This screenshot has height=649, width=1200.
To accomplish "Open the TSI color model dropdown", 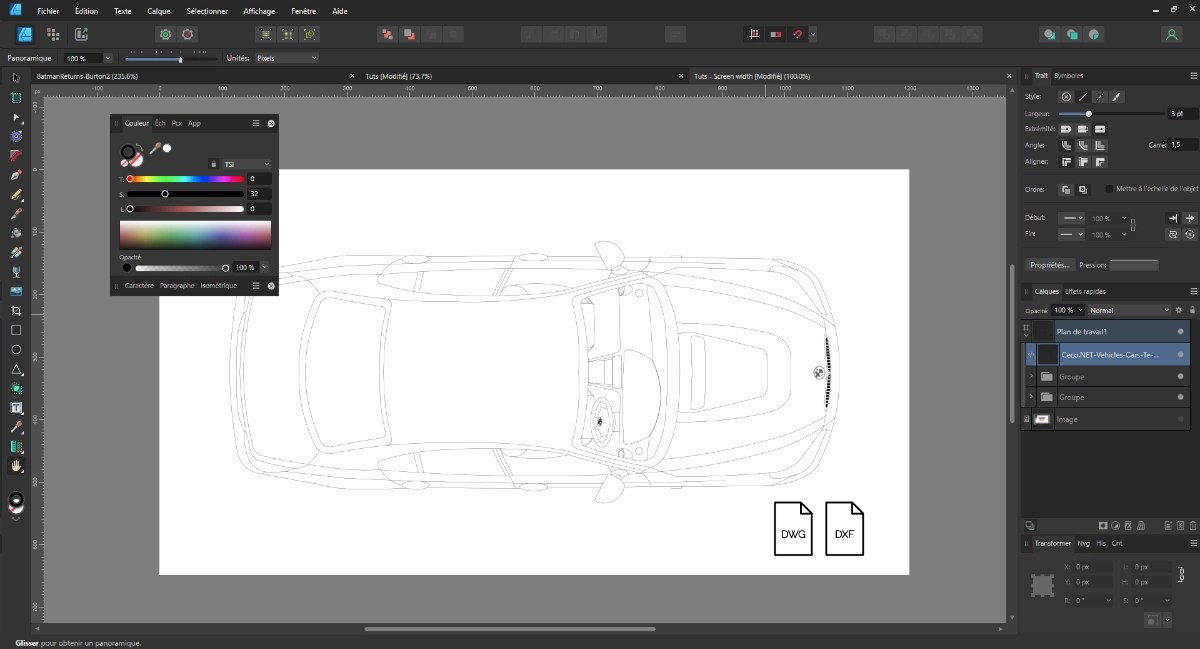I will 246,164.
